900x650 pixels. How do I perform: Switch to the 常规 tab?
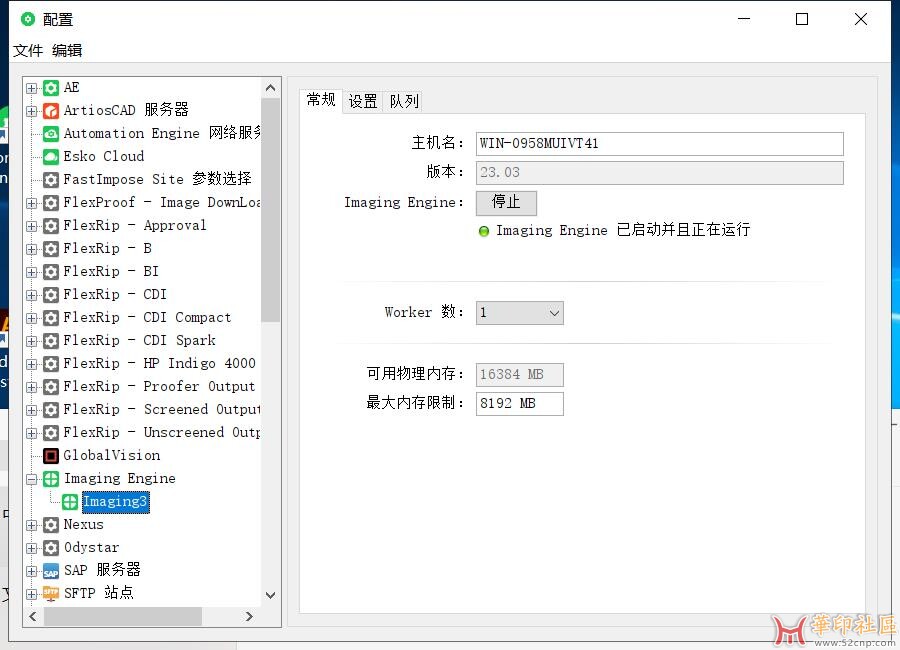[x=321, y=100]
